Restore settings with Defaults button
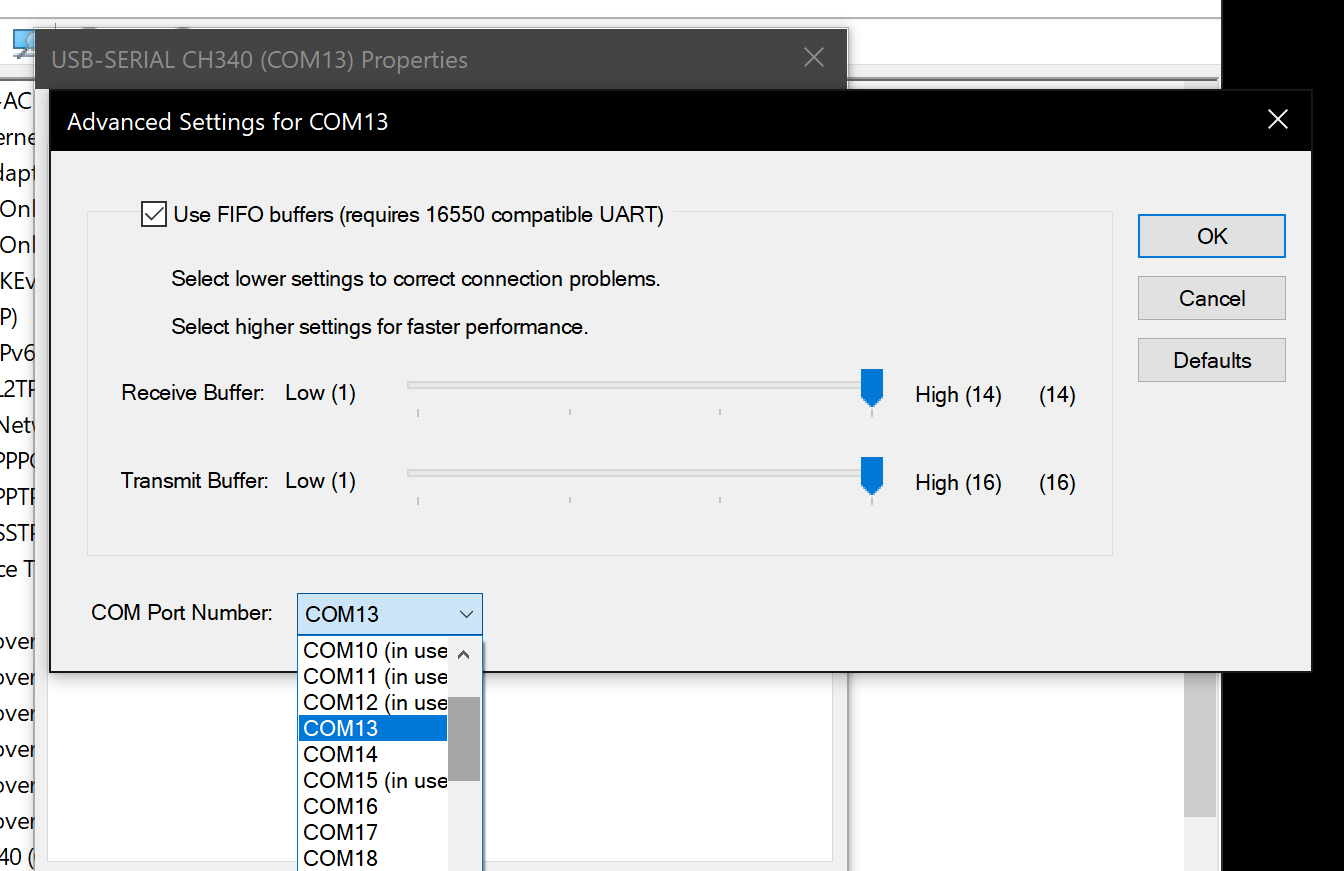 [1211, 360]
